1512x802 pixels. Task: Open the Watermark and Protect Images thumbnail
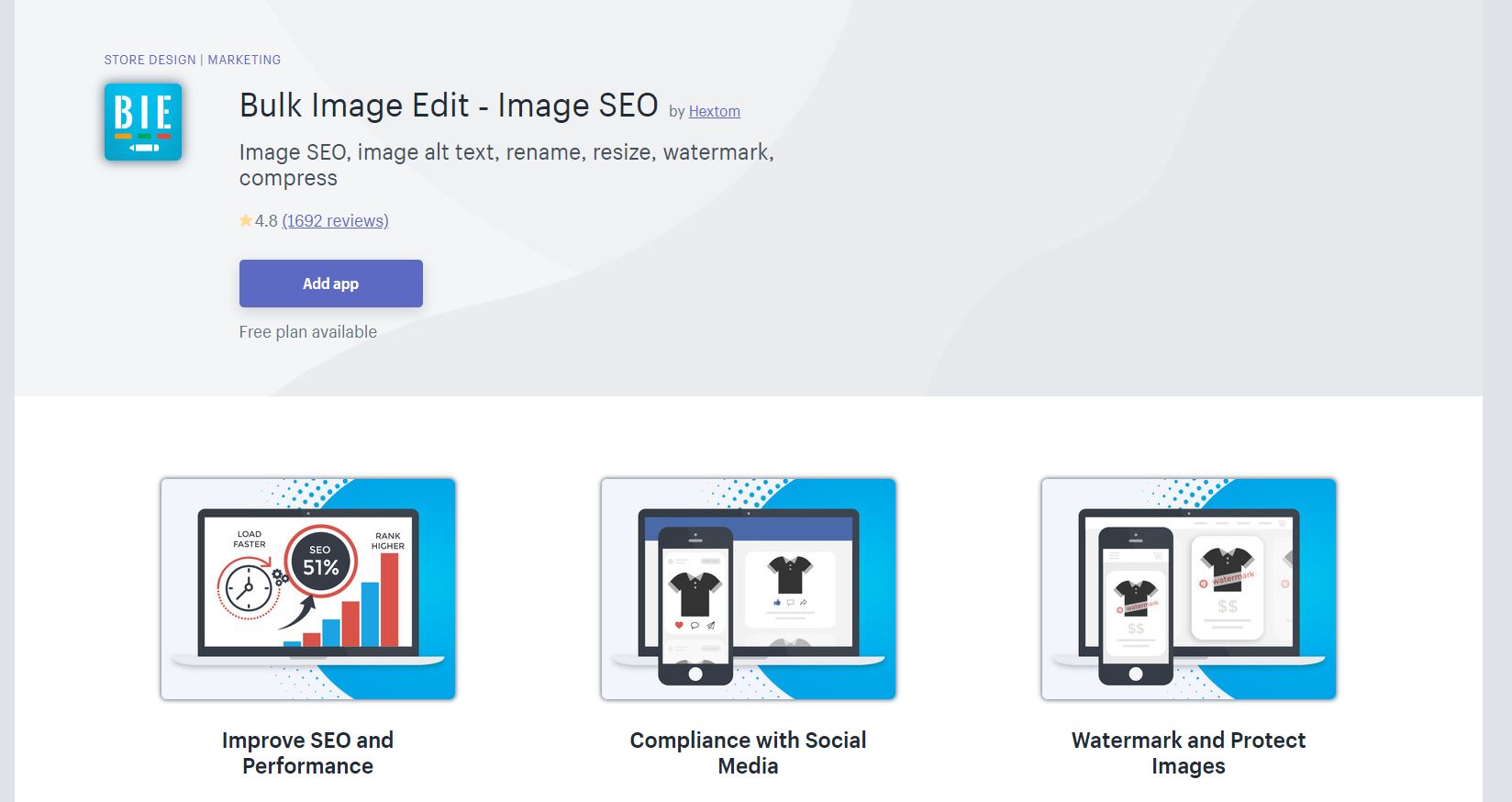(x=1189, y=589)
